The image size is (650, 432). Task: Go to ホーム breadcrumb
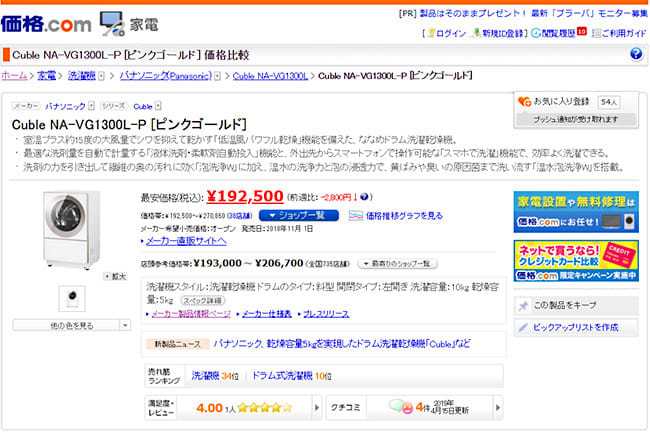click(14, 76)
